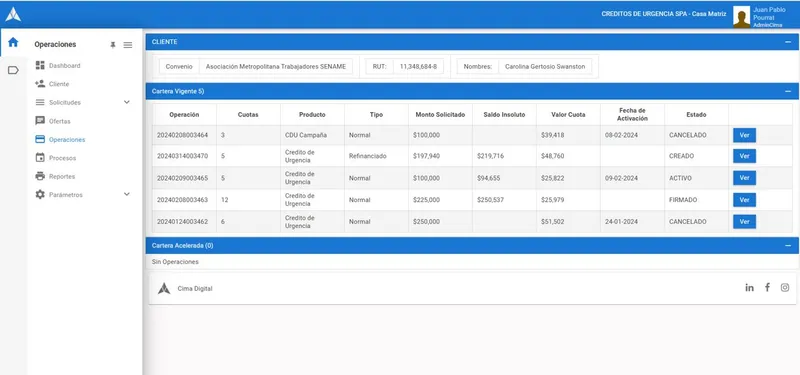
Task: View operation 20240209003465
Action: coord(744,178)
